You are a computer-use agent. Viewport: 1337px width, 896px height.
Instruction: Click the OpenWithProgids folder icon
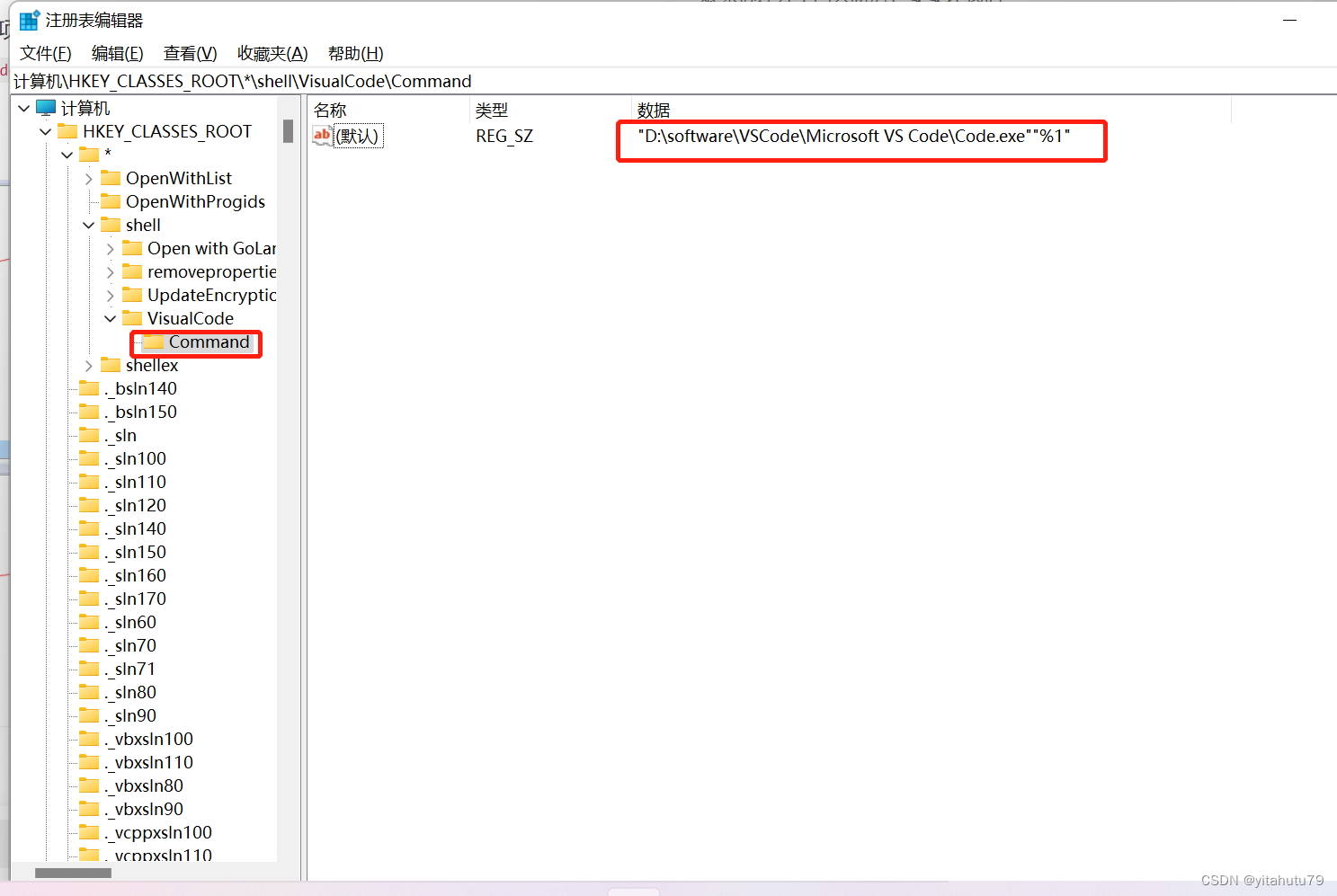[x=111, y=201]
